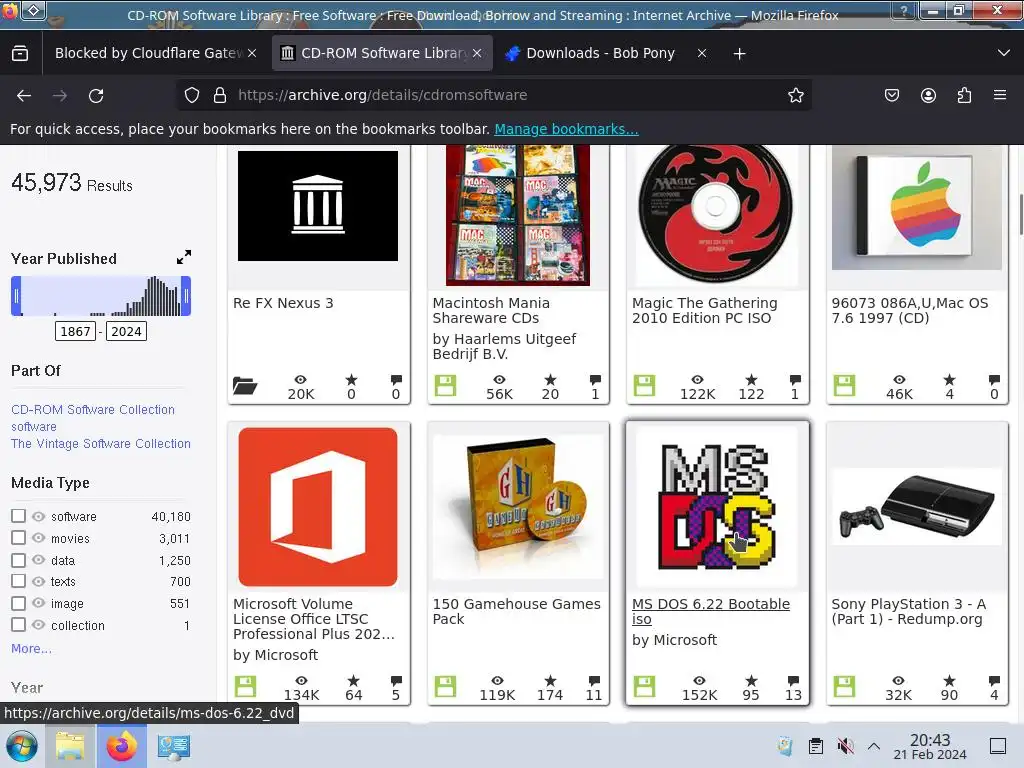Image resolution: width=1024 pixels, height=768 pixels.
Task: Switch to Blocked by Cloudflare Gateway tab
Action: (148, 54)
